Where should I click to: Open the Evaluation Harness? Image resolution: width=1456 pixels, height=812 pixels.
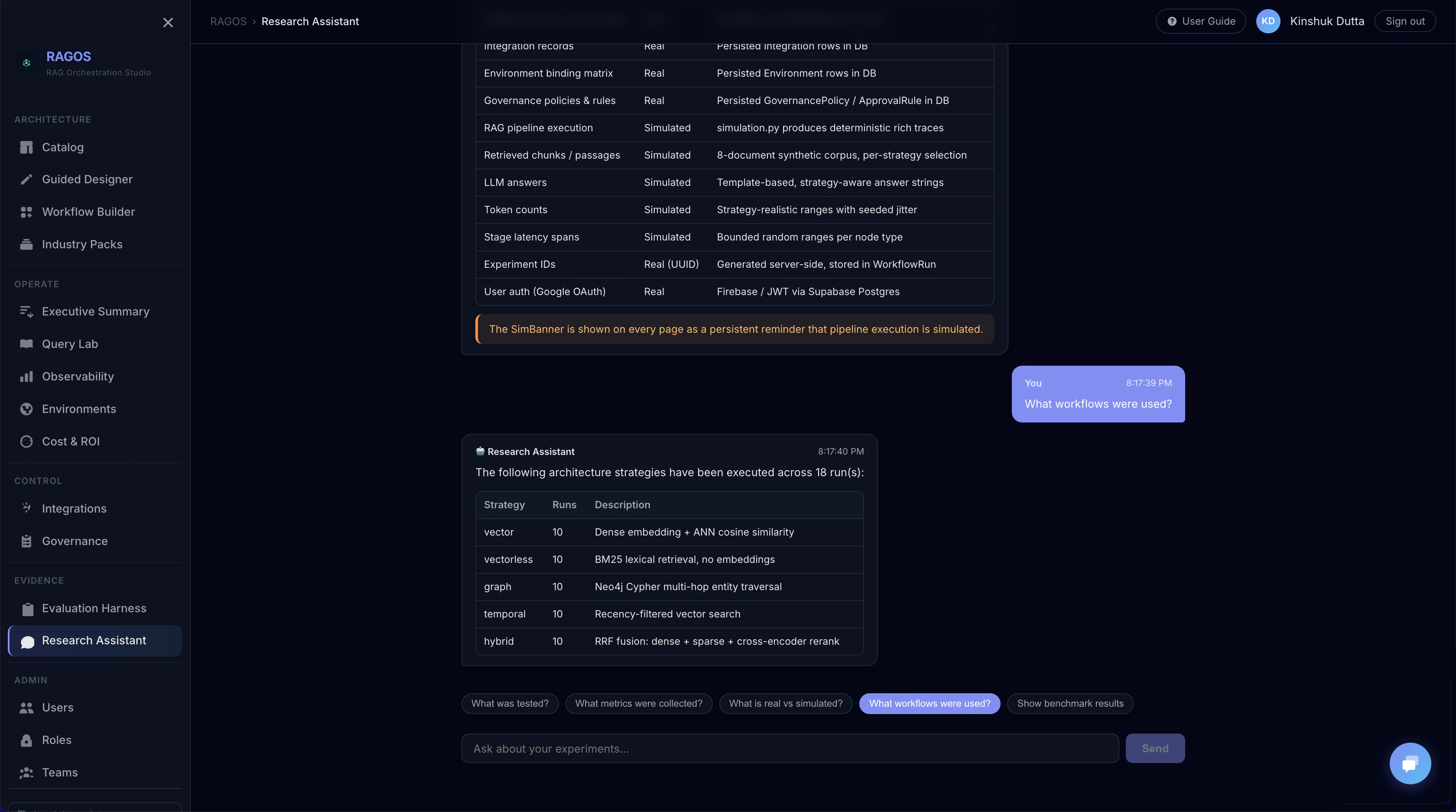(x=94, y=609)
